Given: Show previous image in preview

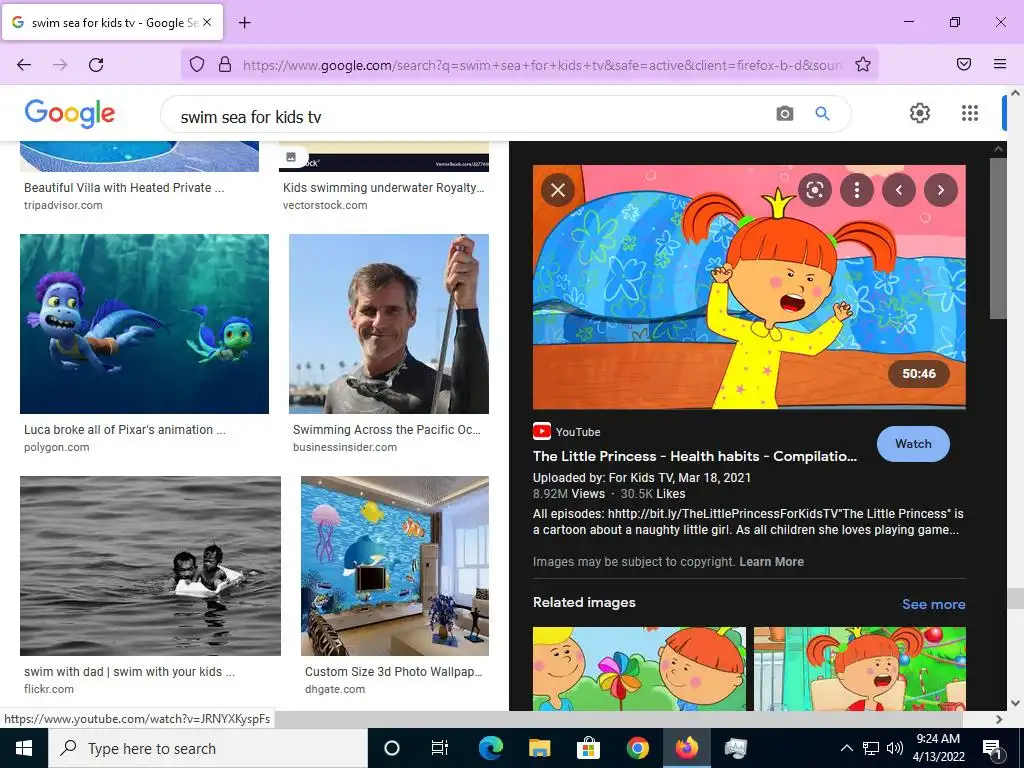Looking at the screenshot, I should [x=899, y=190].
